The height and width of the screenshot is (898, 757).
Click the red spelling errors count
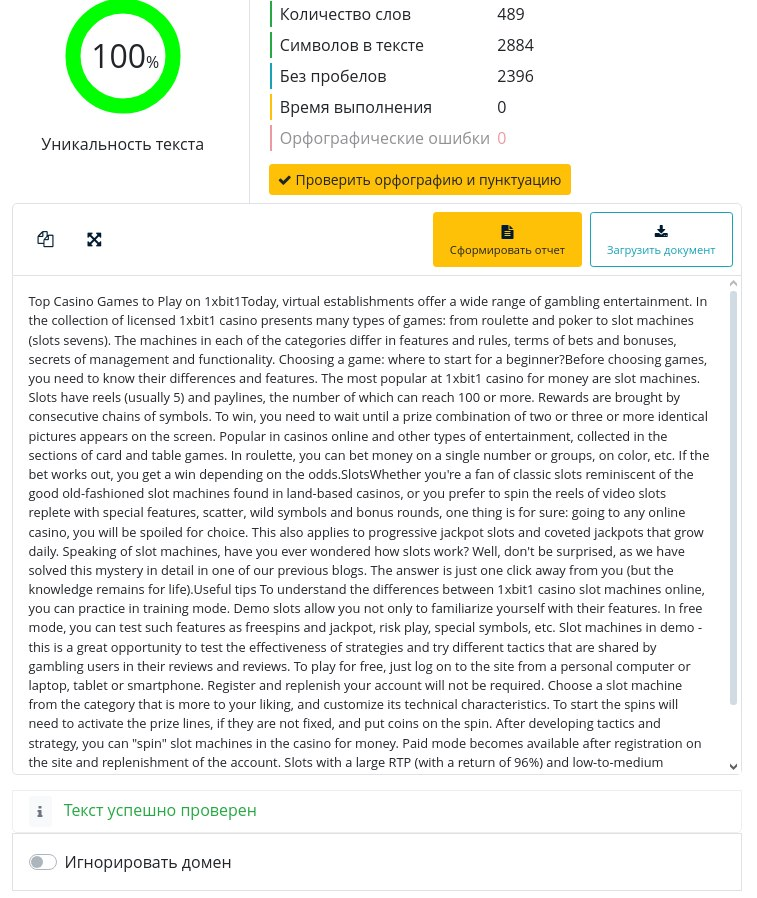tap(502, 138)
